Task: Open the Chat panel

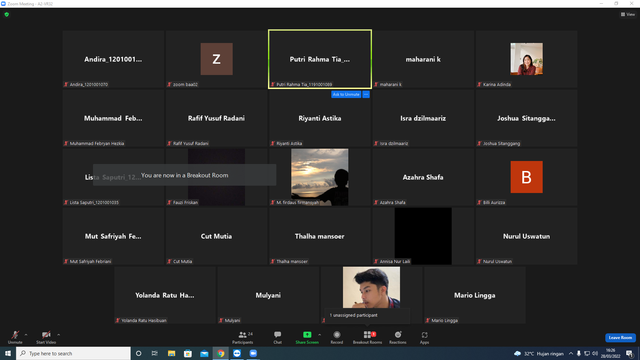Action: tap(278, 337)
